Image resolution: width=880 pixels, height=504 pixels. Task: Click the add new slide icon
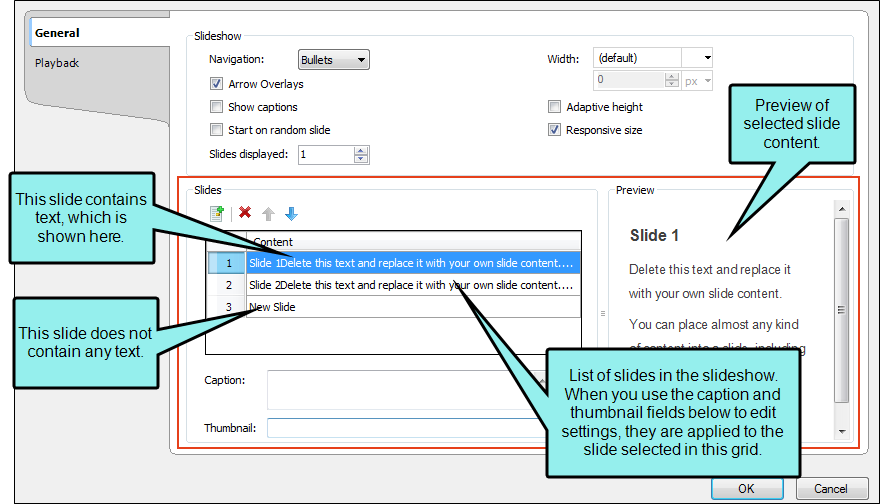217,213
